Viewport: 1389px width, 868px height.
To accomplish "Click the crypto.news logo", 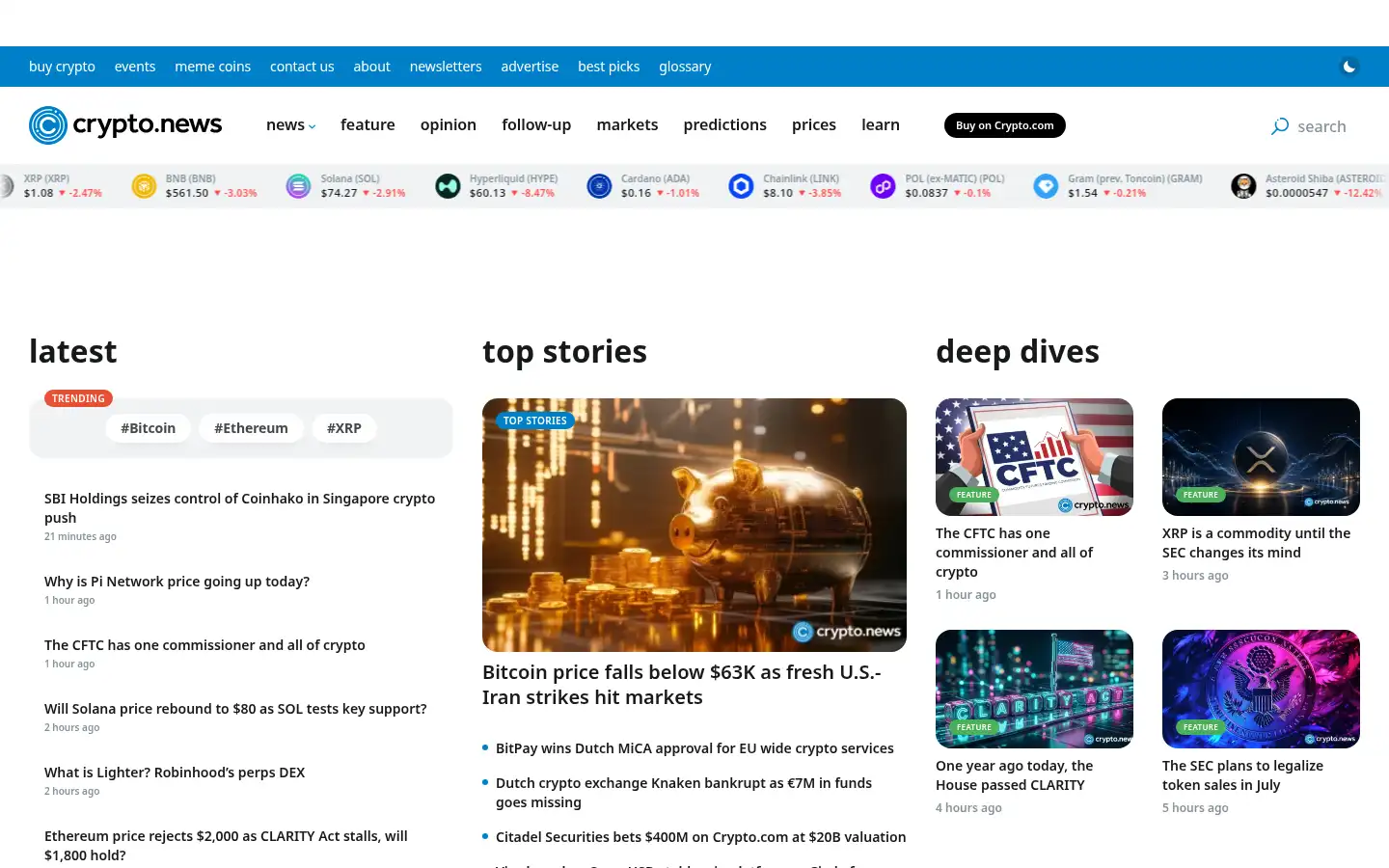I will point(125,125).
